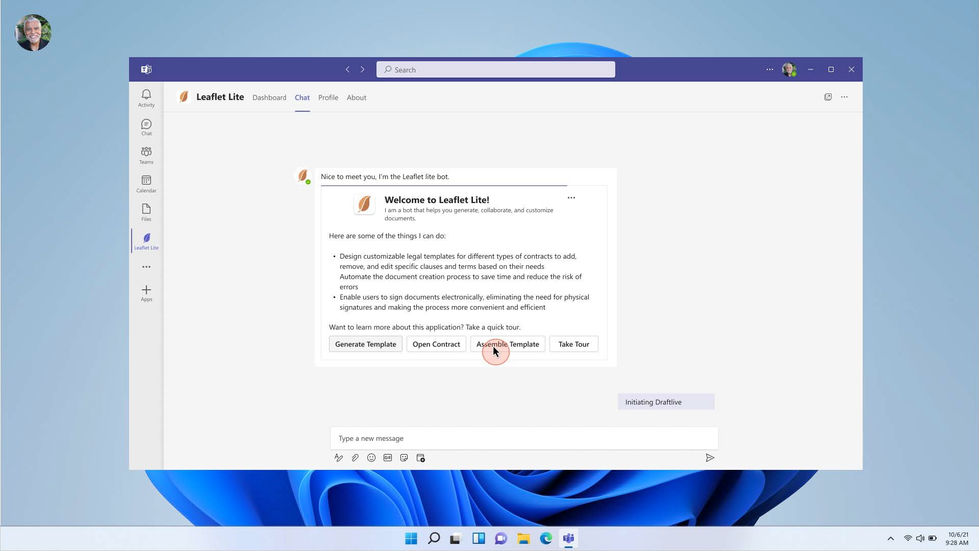Go back with the left arrow
Image resolution: width=979 pixels, height=551 pixels.
pyautogui.click(x=348, y=69)
